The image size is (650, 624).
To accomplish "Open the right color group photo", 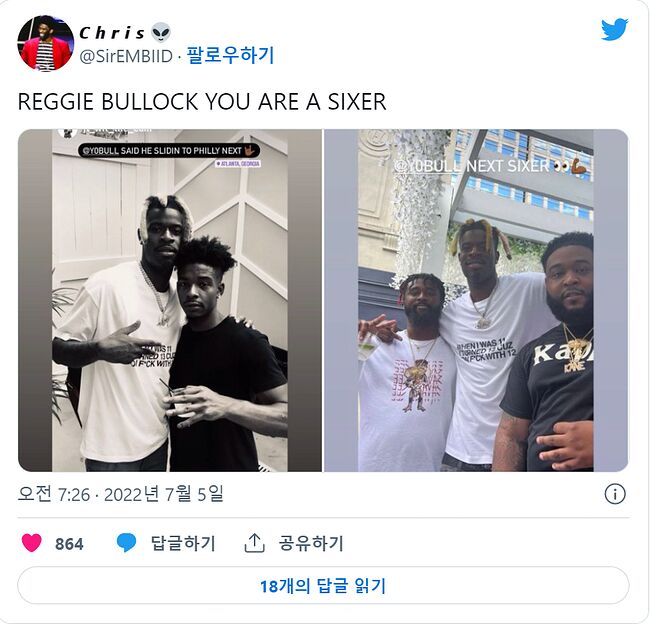I will click(x=476, y=300).
